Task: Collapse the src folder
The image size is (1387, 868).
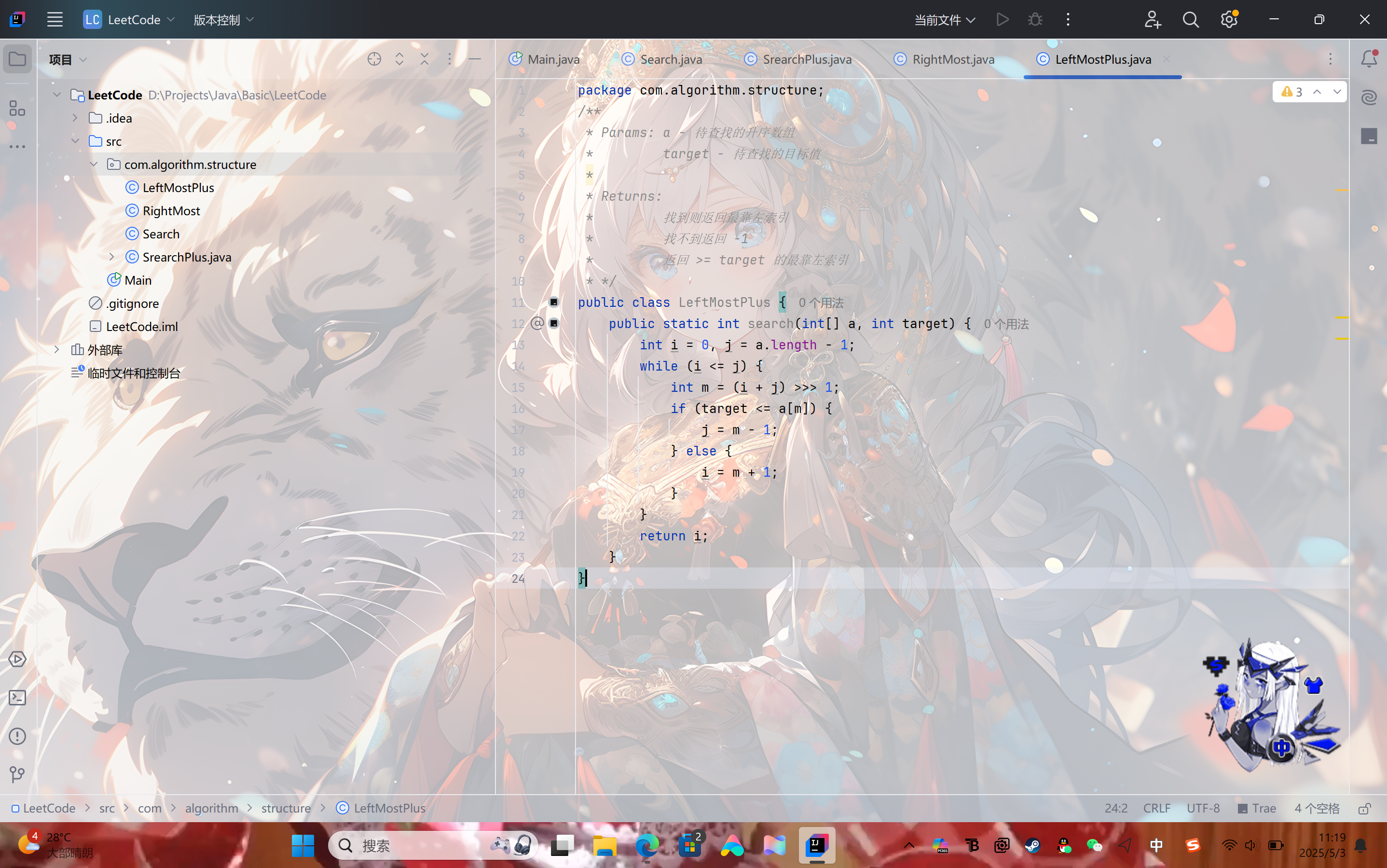Action: [75, 141]
